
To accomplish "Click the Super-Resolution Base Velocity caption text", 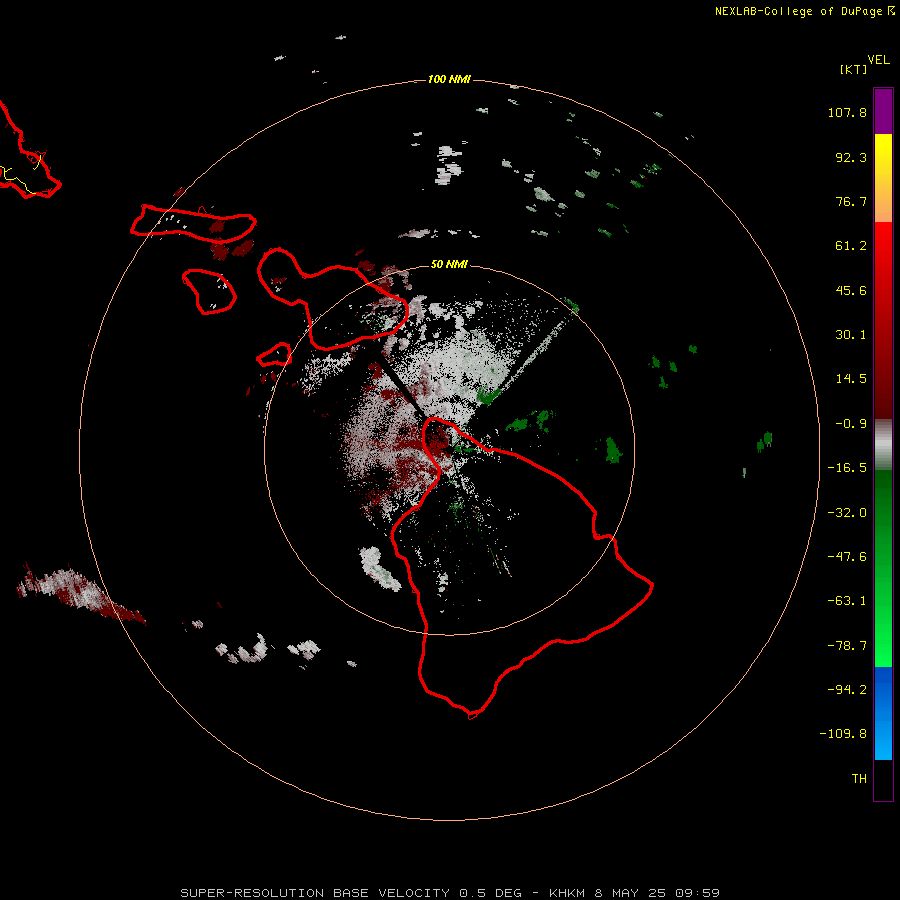I will point(450,893).
